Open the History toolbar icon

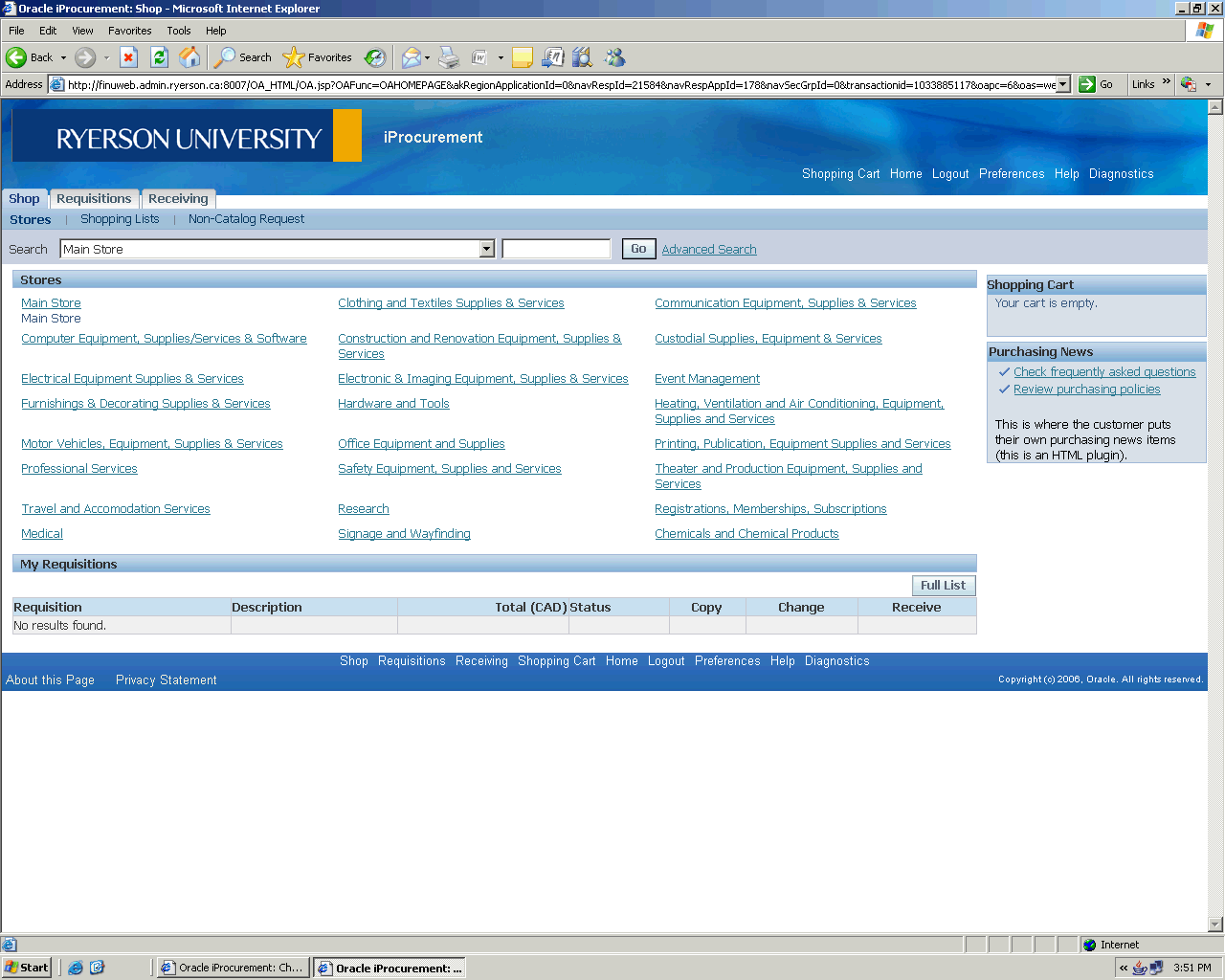(375, 57)
